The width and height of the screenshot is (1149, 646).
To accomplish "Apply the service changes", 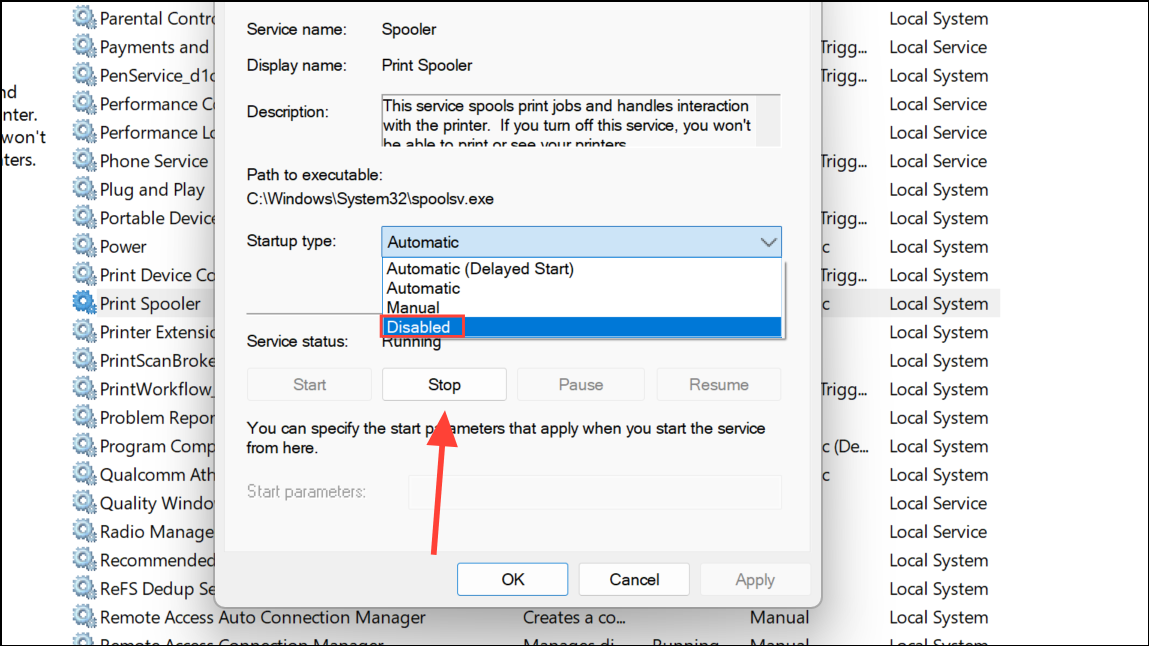I will tap(755, 579).
